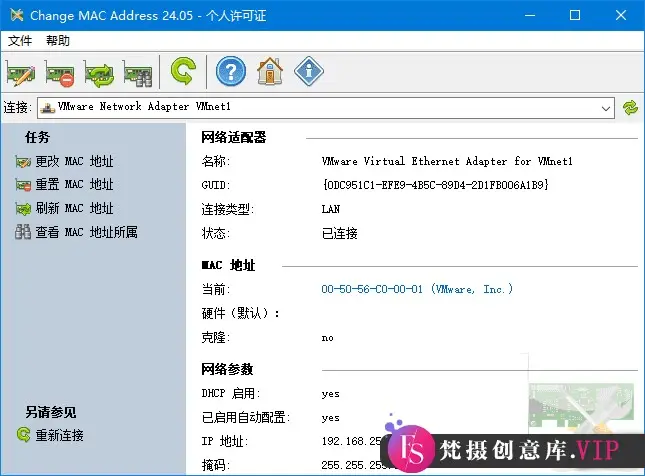The width and height of the screenshot is (645, 476).
Task: Click the green Reconnect arrow toolbar icon
Action: pos(183,72)
